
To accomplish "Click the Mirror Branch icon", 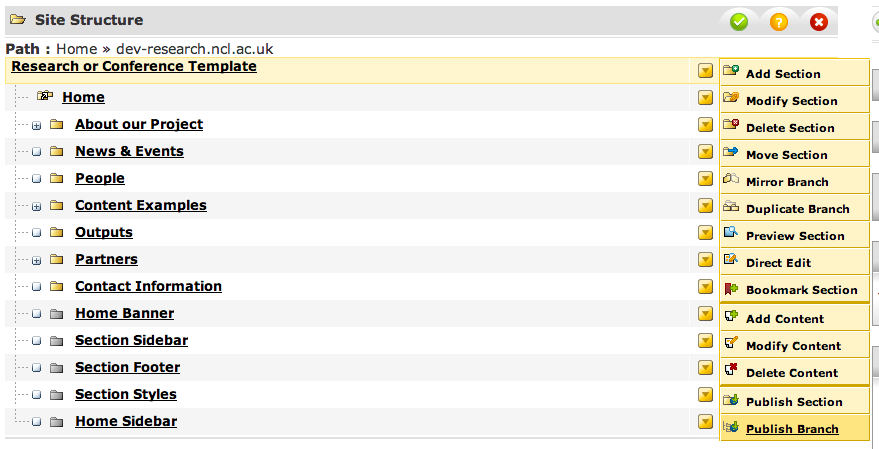I will (731, 180).
